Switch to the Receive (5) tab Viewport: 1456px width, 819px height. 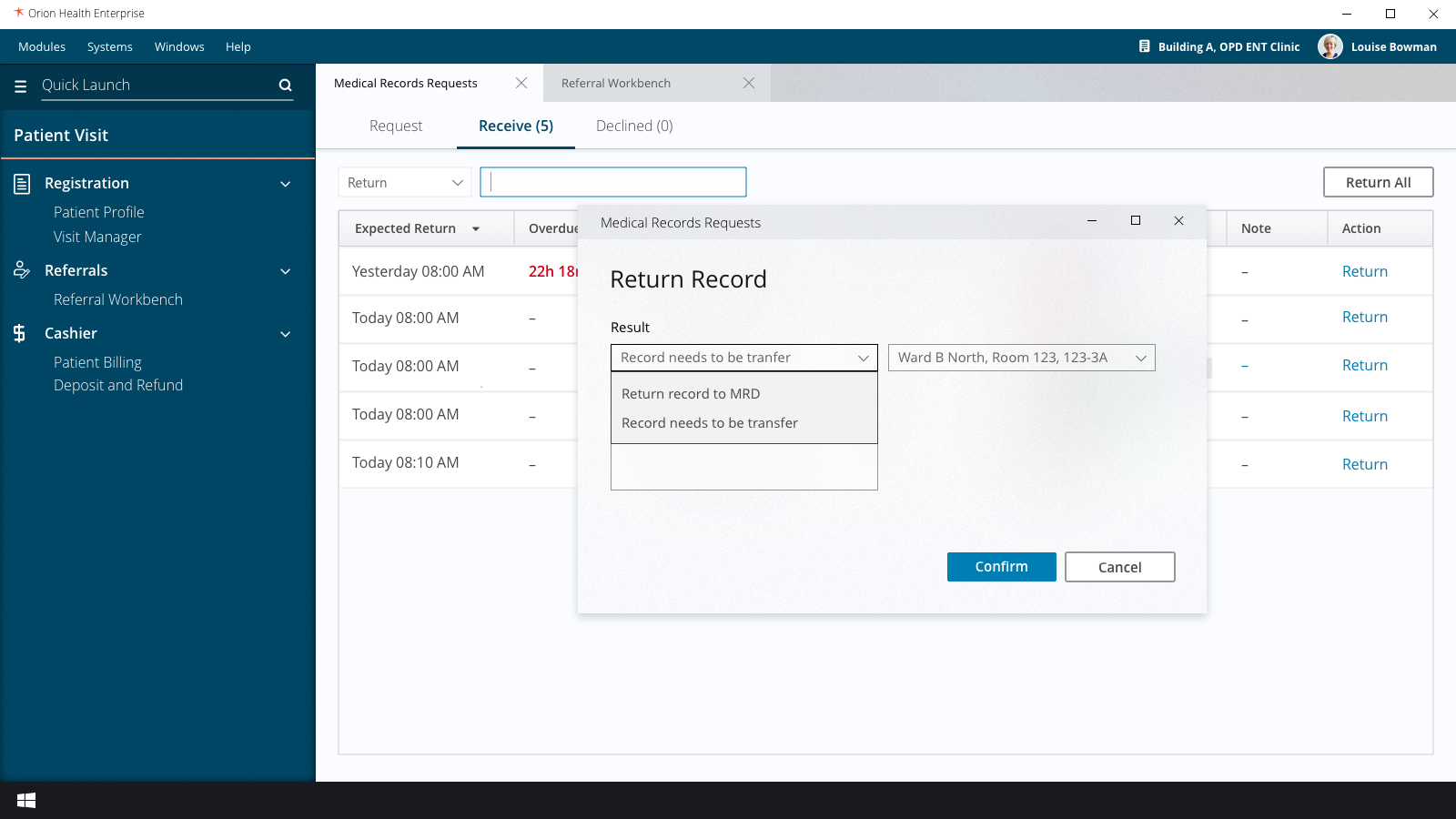click(516, 126)
